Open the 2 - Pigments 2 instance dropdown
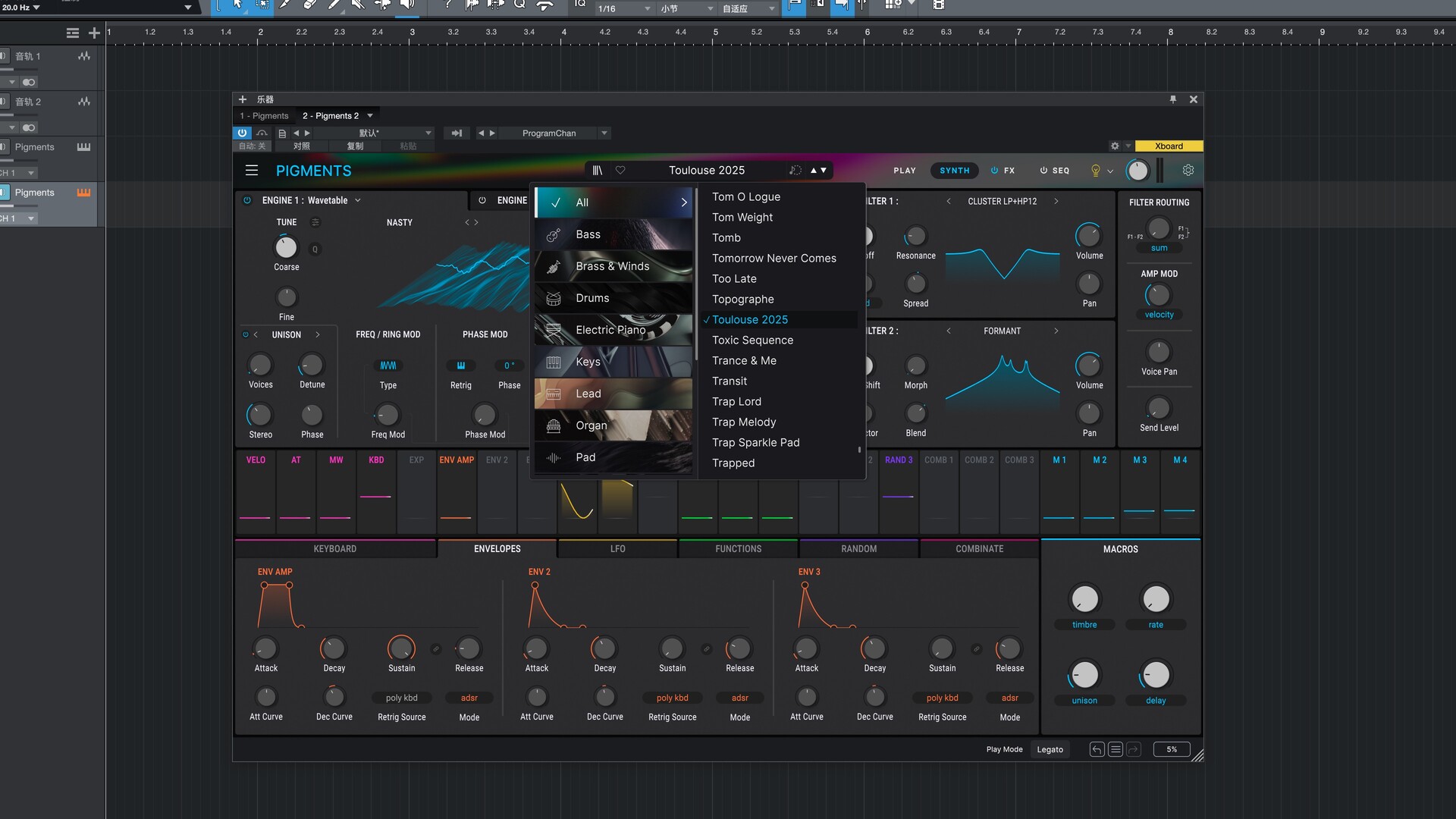 370,116
